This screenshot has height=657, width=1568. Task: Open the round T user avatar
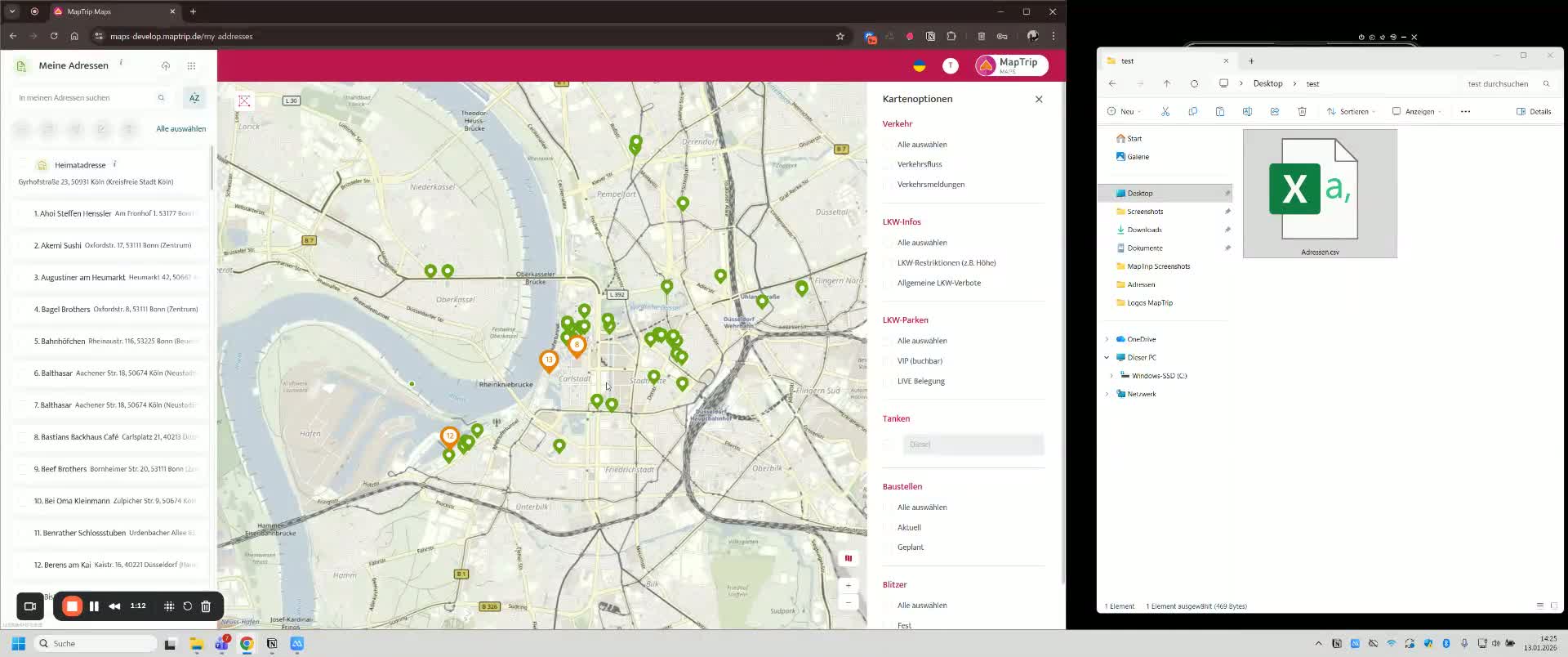pyautogui.click(x=951, y=66)
